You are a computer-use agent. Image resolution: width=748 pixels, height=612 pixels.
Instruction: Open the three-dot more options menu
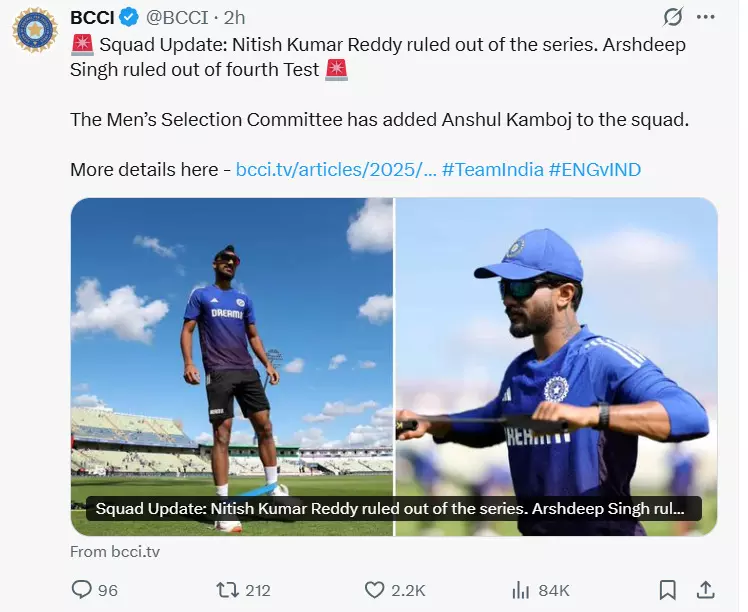706,18
